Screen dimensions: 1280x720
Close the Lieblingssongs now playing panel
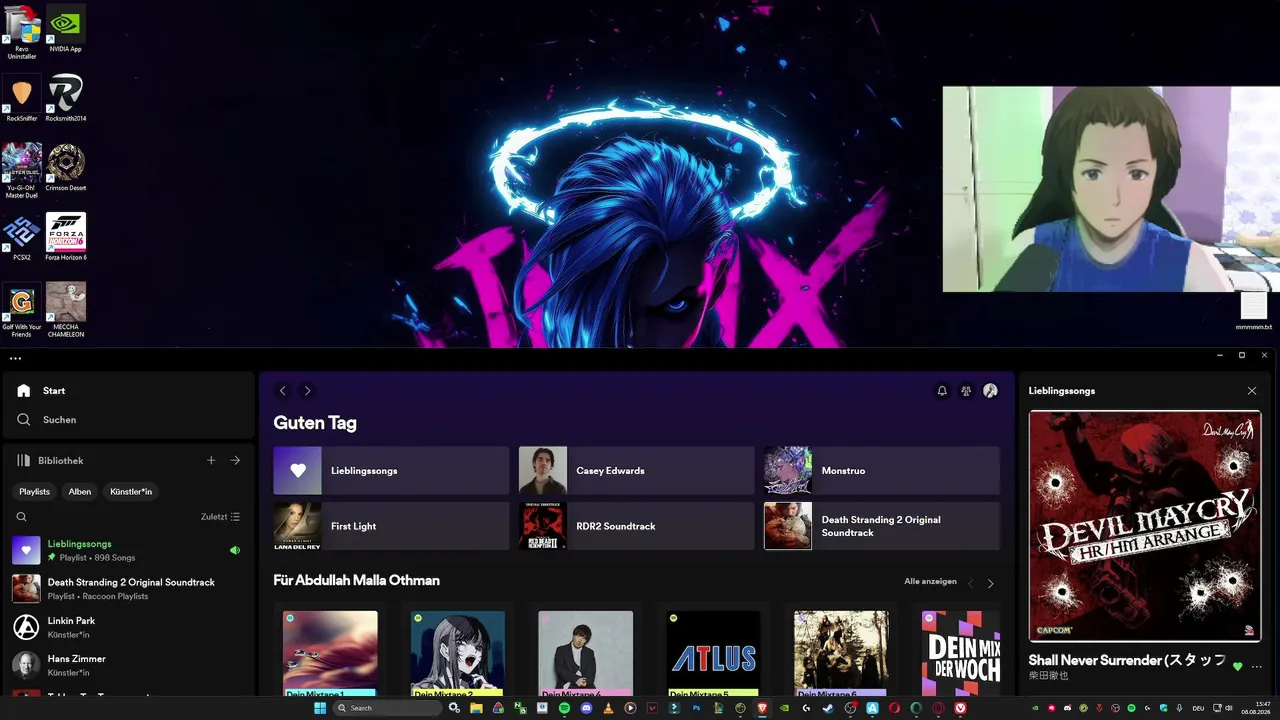(1252, 391)
